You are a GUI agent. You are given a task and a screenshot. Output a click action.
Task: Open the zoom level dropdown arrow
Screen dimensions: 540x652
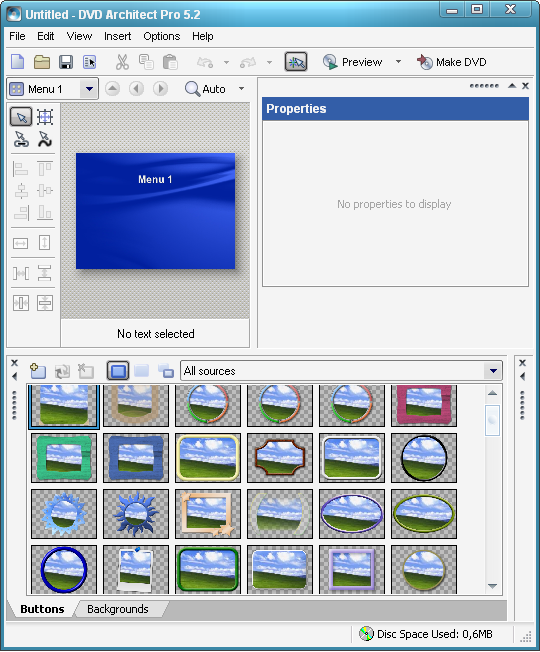point(242,89)
